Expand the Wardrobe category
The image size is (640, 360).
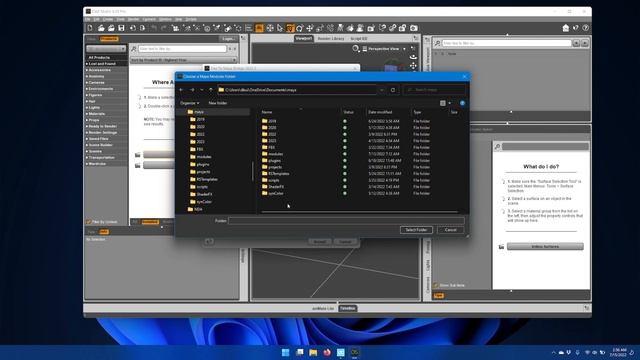[x=87, y=164]
